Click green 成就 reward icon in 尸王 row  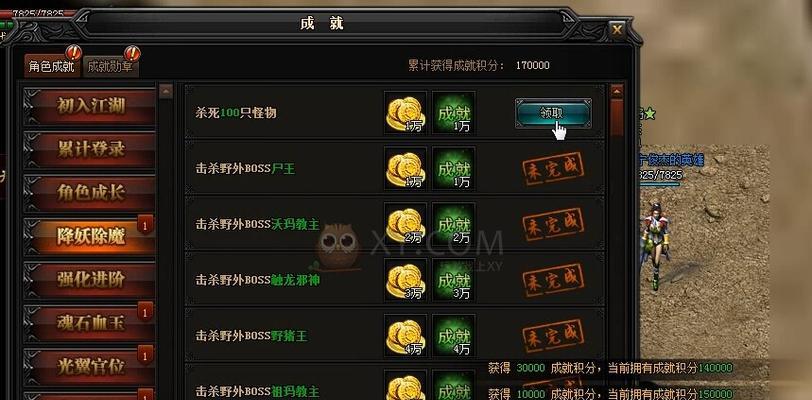point(454,168)
